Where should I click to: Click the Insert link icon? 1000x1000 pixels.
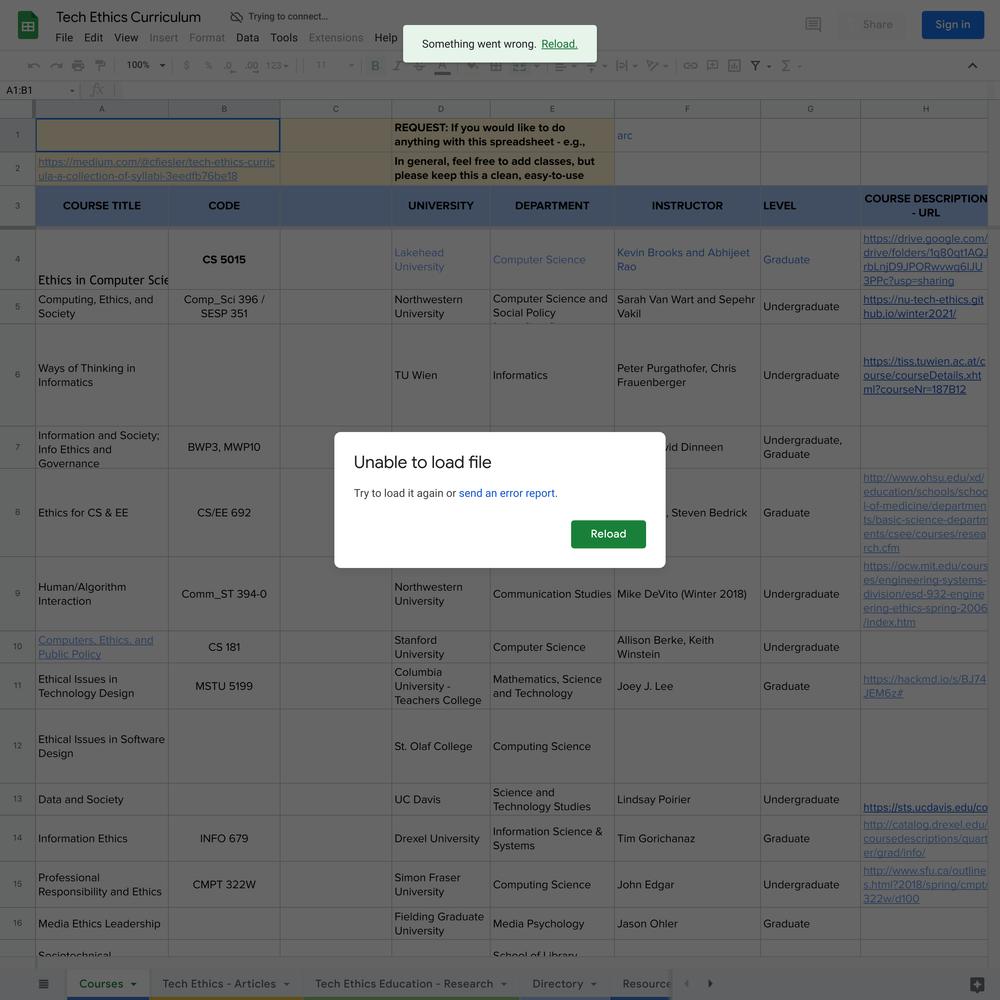coord(690,66)
